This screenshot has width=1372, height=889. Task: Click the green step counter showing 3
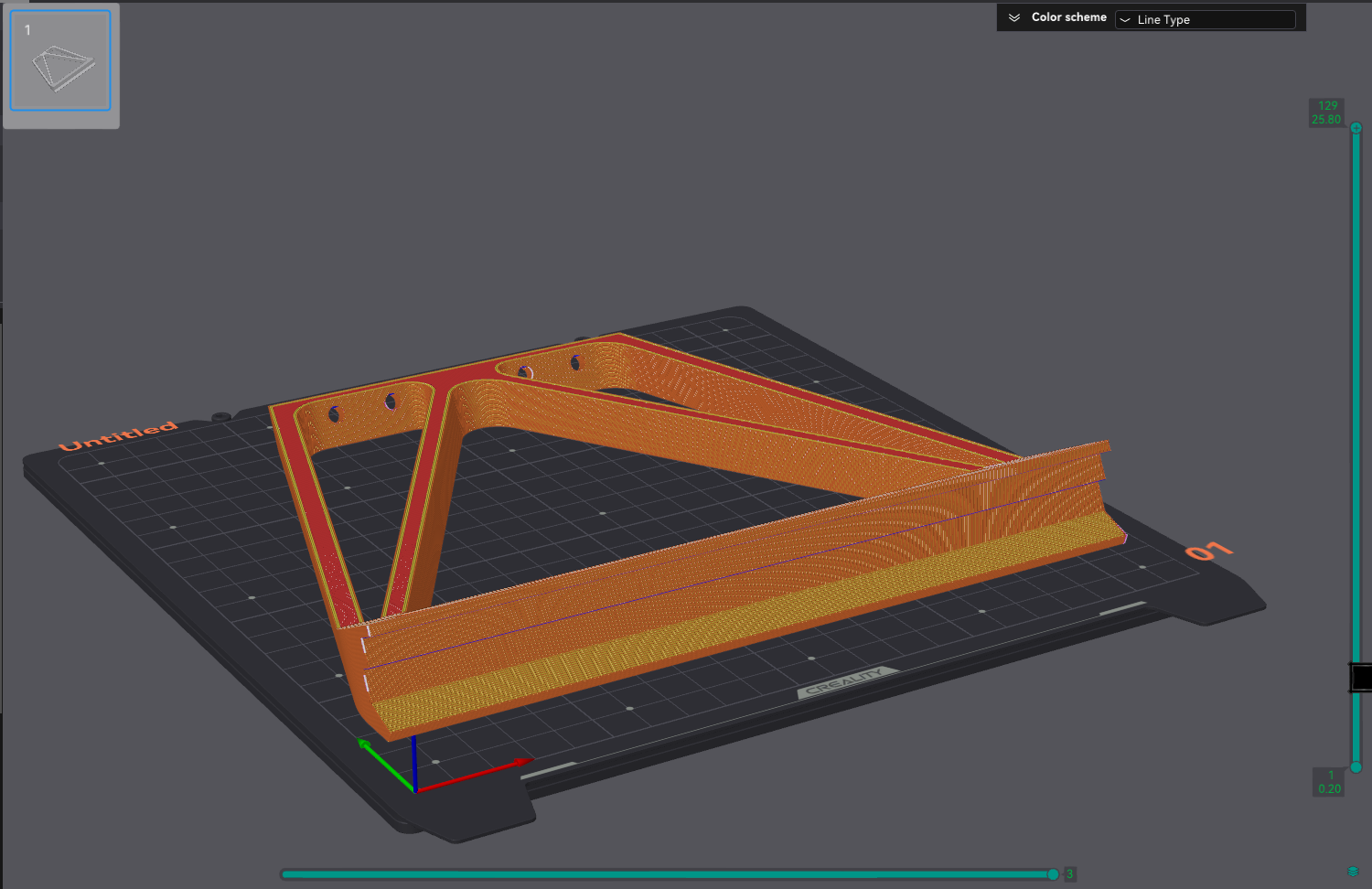coord(1068,874)
